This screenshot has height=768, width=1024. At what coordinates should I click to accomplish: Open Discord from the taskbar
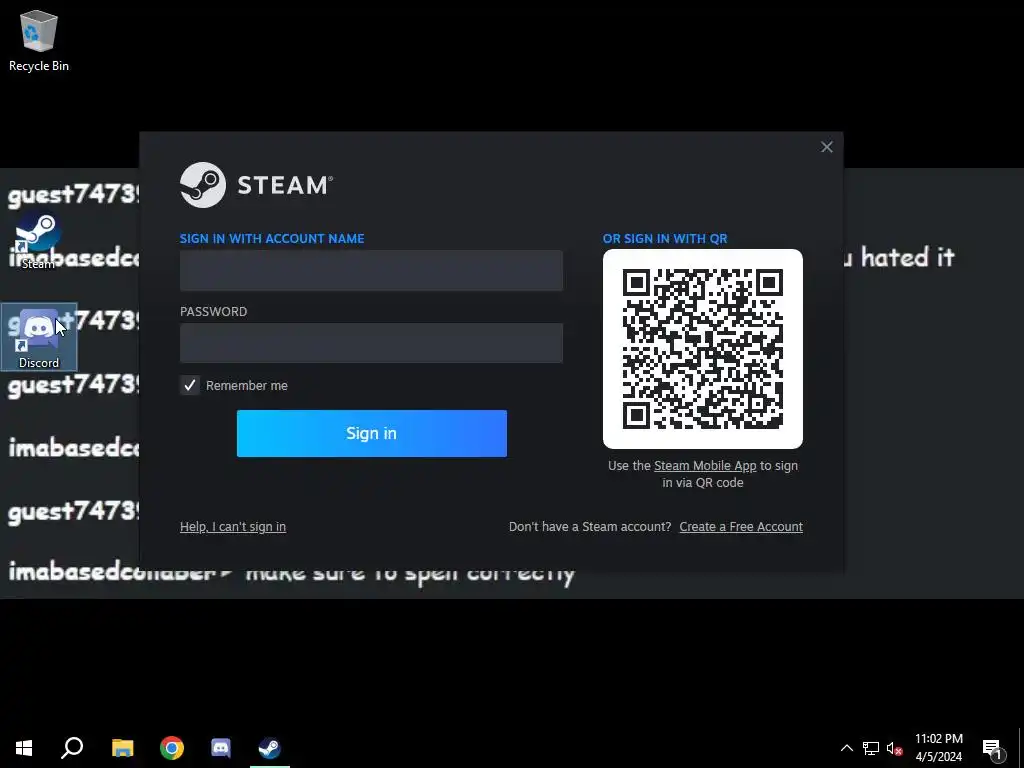tap(221, 748)
